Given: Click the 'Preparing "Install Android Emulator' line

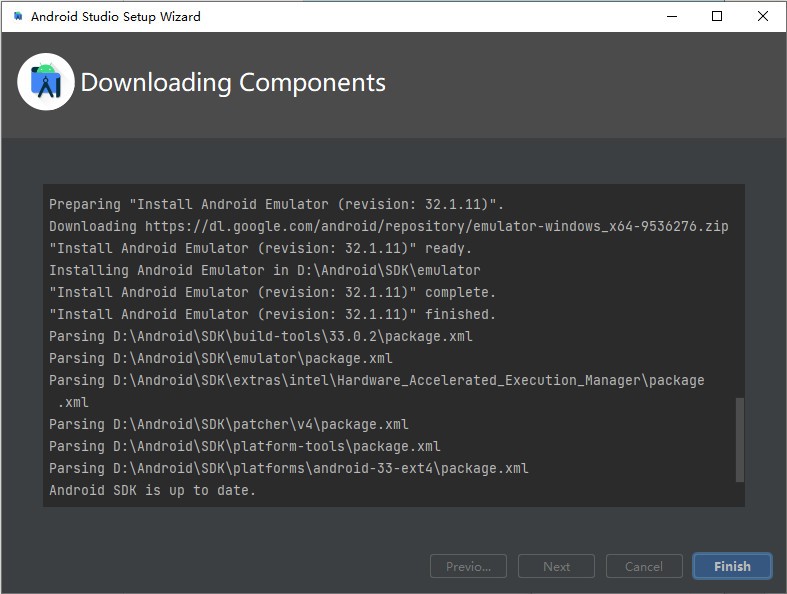Looking at the screenshot, I should (276, 204).
